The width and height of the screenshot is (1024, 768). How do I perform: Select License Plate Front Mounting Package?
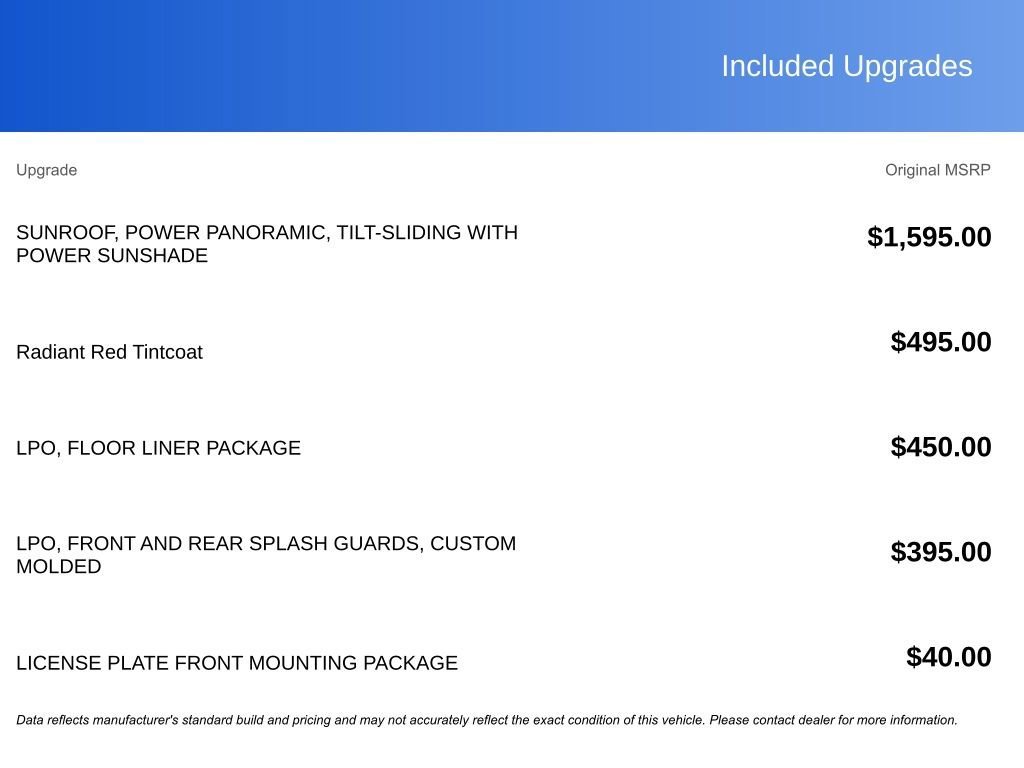point(237,663)
